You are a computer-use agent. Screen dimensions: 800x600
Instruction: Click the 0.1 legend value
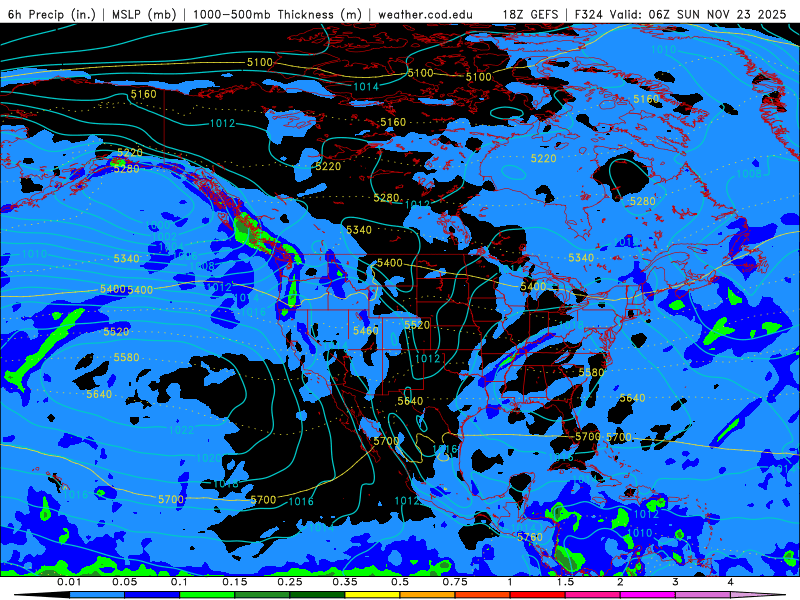coord(179,582)
